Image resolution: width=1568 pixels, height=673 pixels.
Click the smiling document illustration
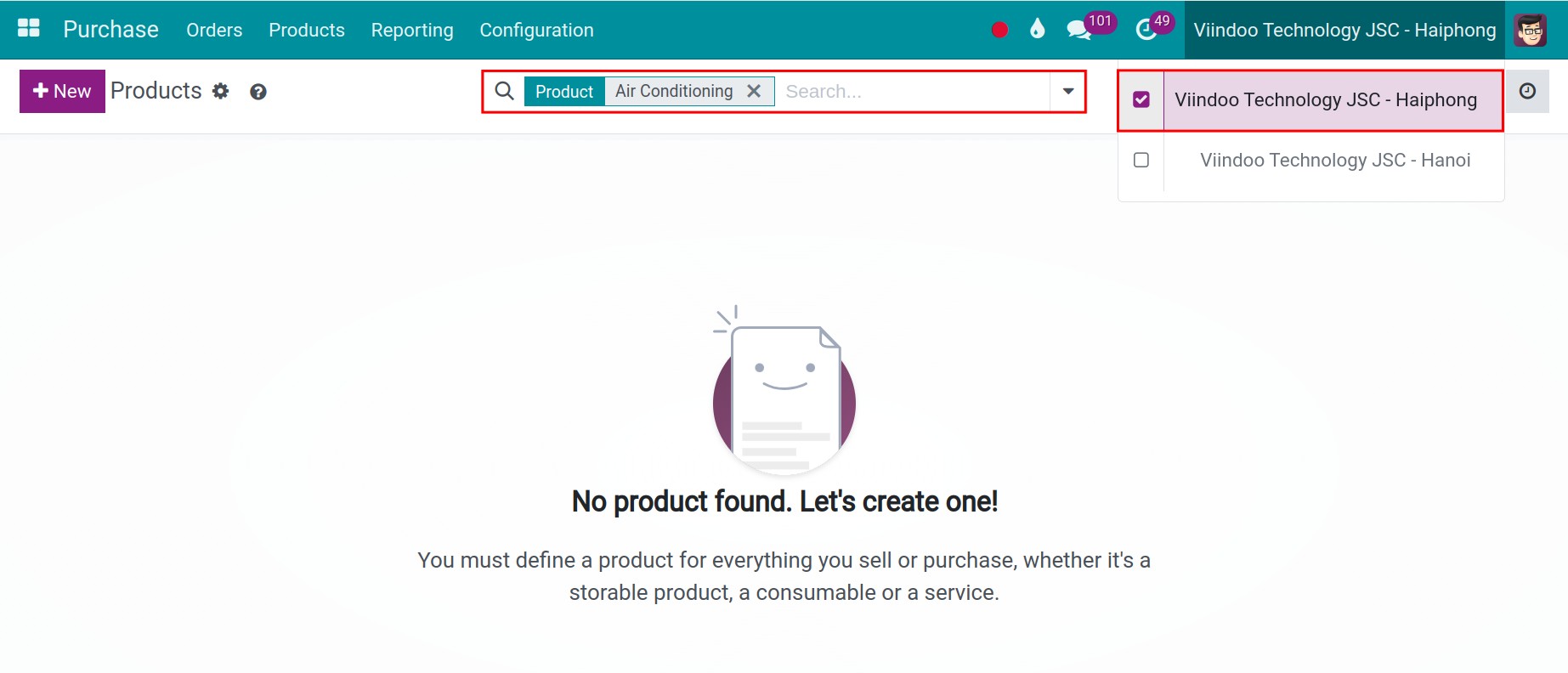(784, 389)
